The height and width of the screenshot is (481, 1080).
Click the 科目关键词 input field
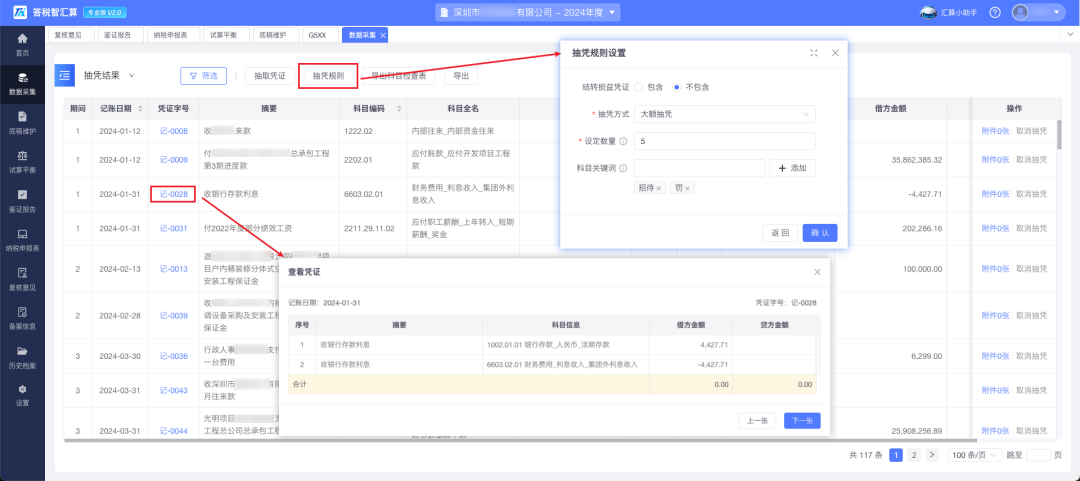699,168
